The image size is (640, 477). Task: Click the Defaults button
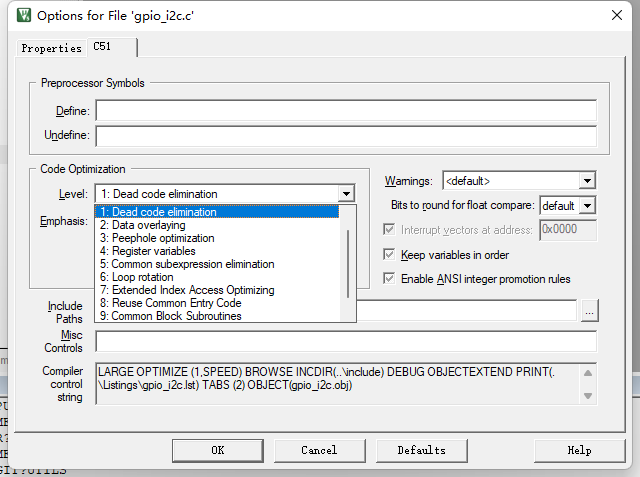click(422, 450)
